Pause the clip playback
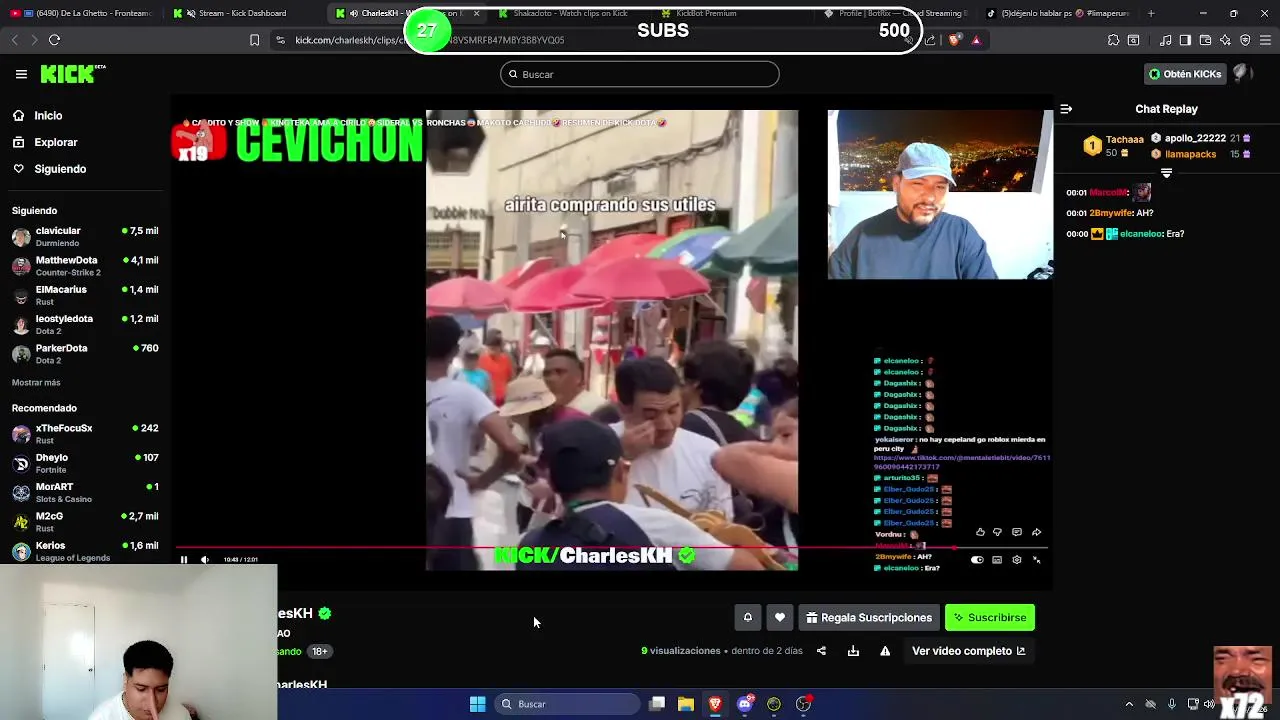1280x720 pixels. [x=184, y=560]
